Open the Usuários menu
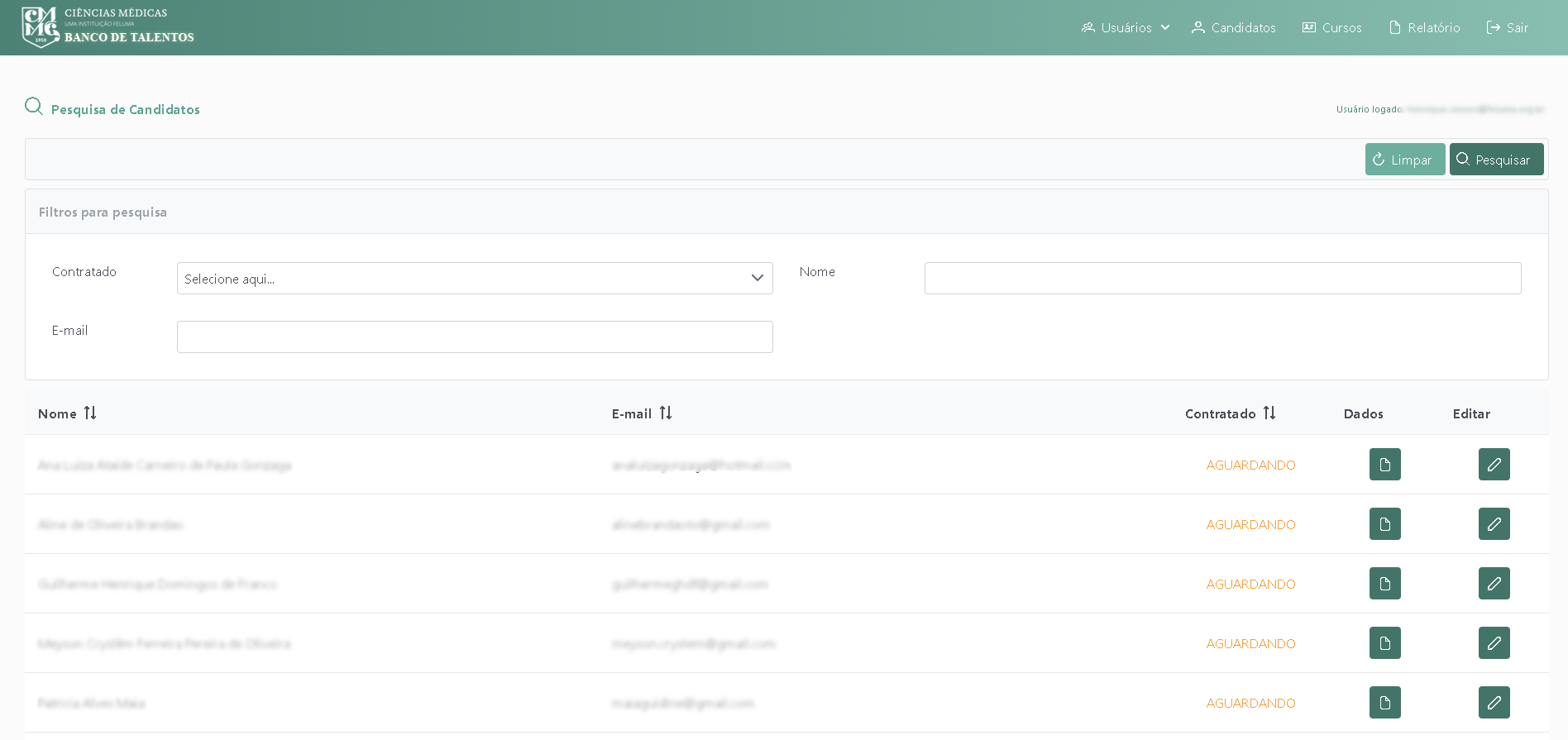 coord(1125,27)
